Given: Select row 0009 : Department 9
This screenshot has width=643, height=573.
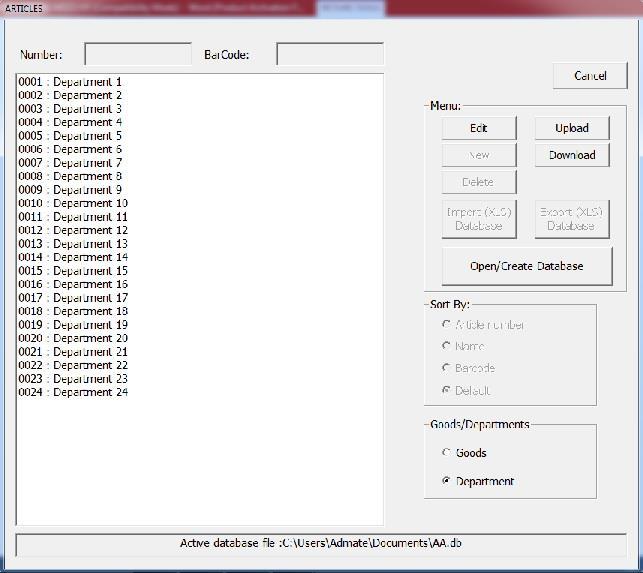Looking at the screenshot, I should tap(200, 190).
